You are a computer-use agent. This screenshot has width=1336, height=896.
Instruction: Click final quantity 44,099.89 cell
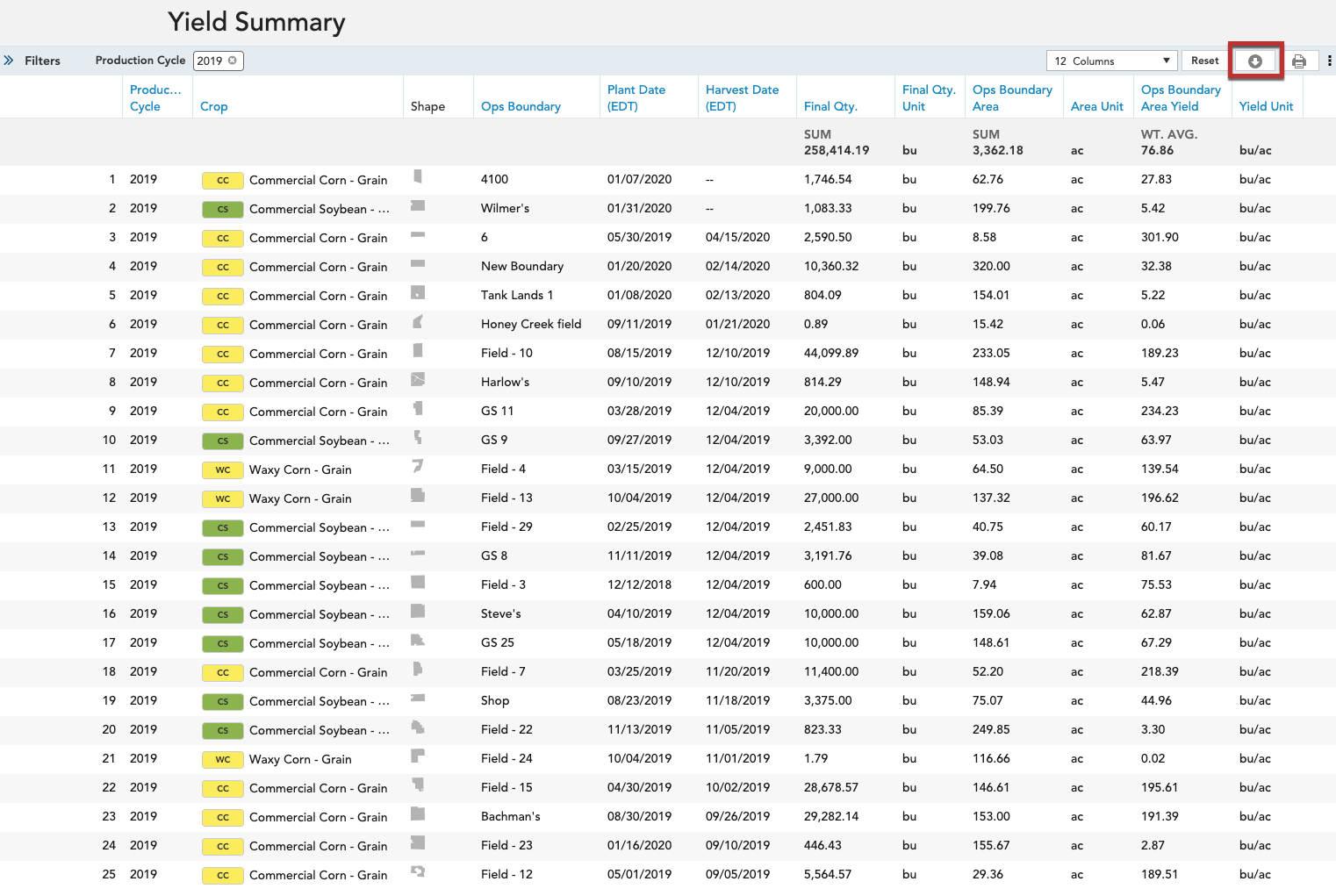[x=831, y=354]
